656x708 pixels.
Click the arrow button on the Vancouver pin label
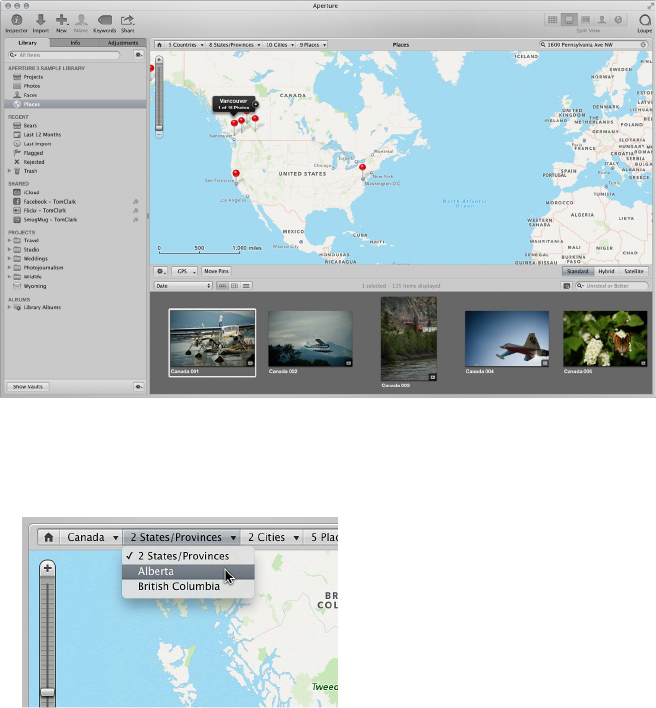click(x=256, y=104)
